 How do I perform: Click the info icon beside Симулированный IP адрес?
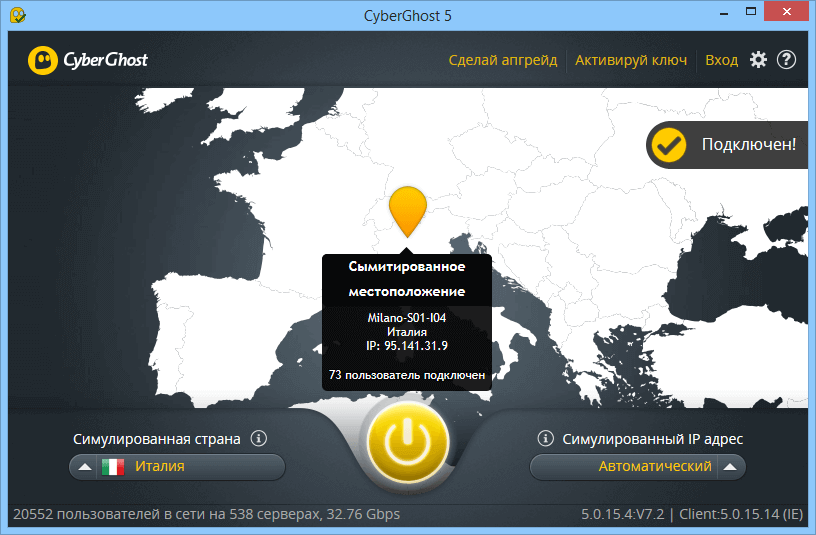[545, 438]
